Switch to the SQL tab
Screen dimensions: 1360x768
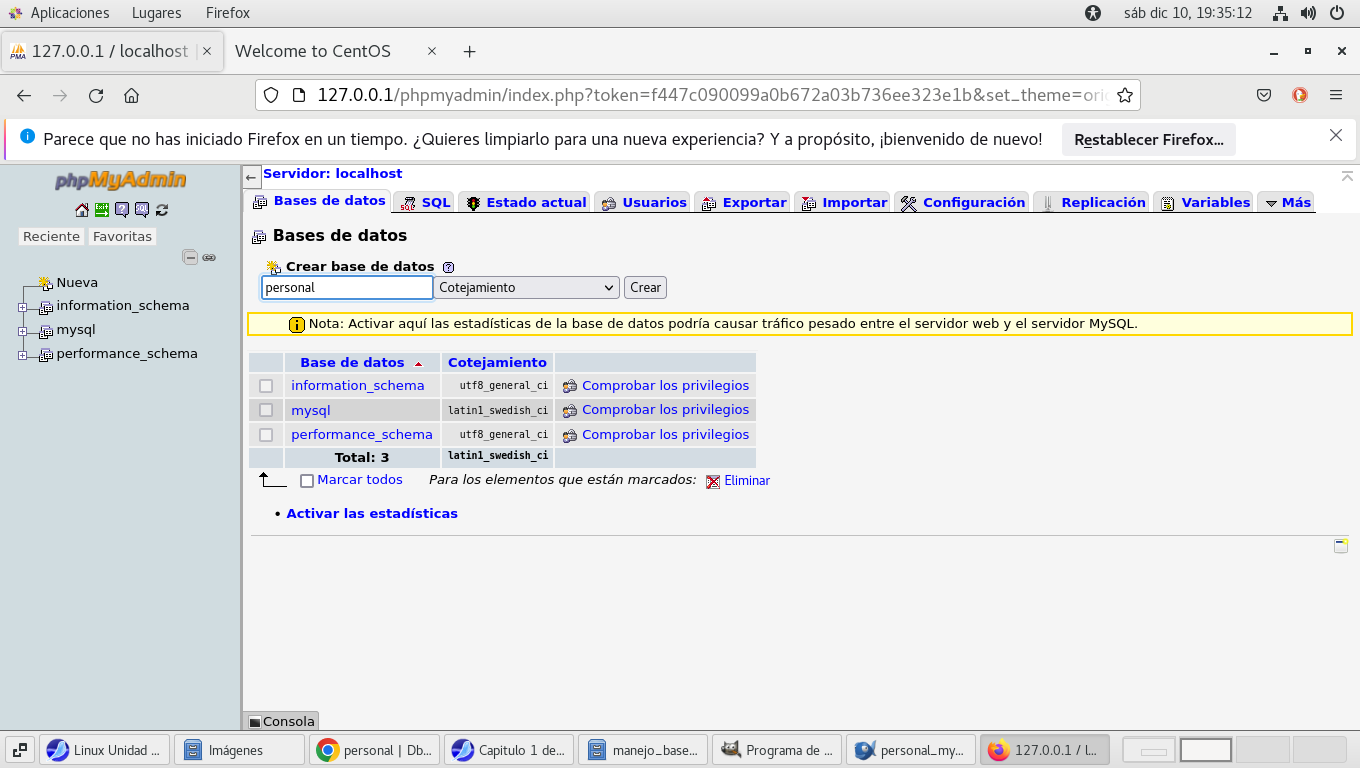(x=426, y=202)
